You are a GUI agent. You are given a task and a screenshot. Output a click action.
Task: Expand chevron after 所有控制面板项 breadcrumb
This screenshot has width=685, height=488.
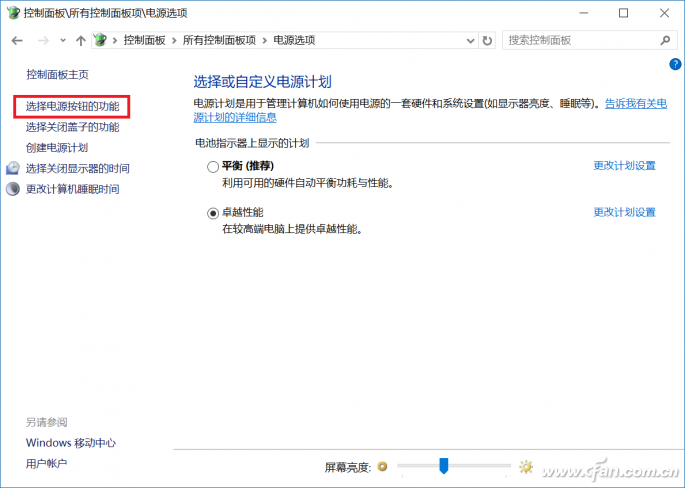pyautogui.click(x=264, y=41)
